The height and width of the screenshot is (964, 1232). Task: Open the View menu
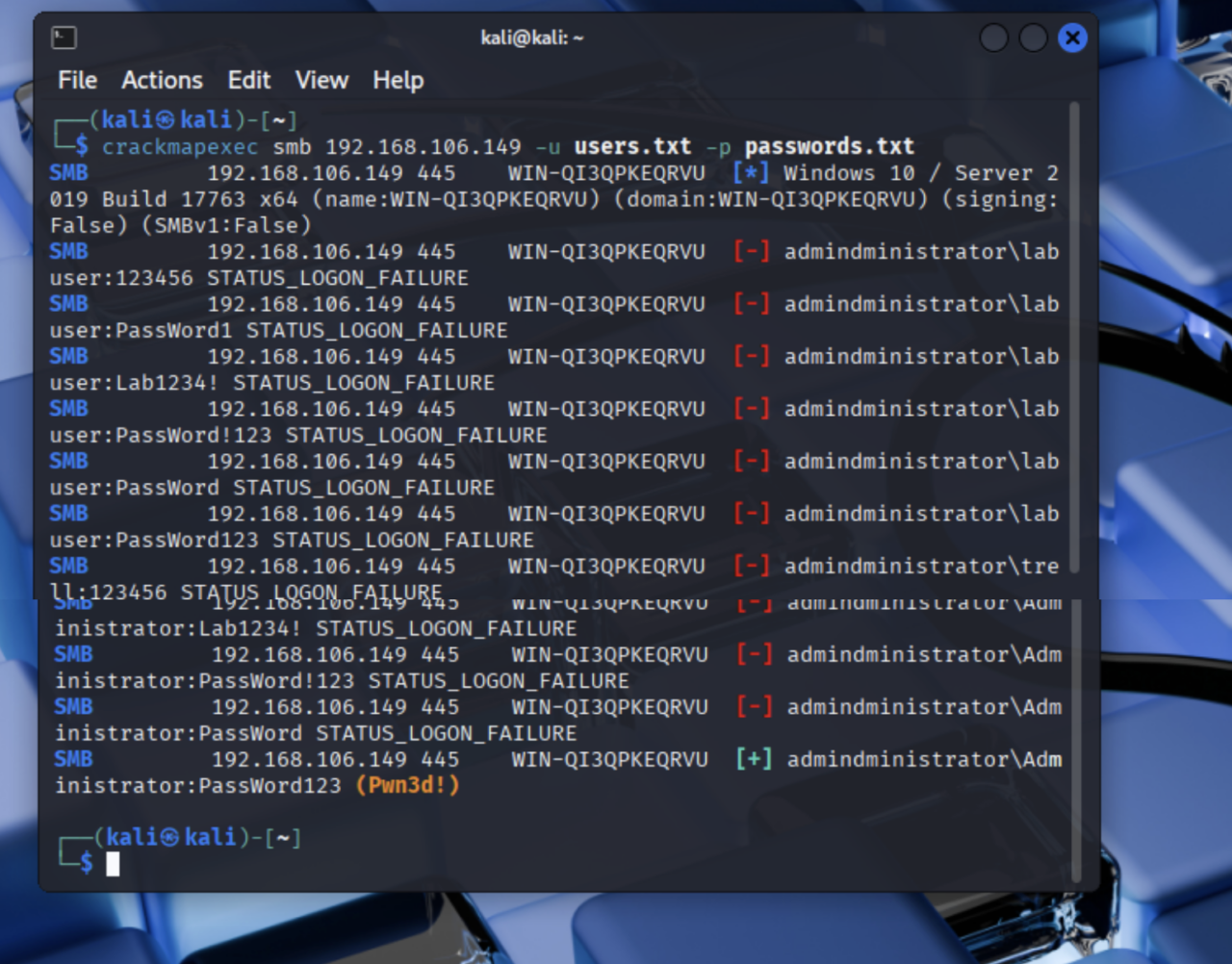(x=321, y=80)
